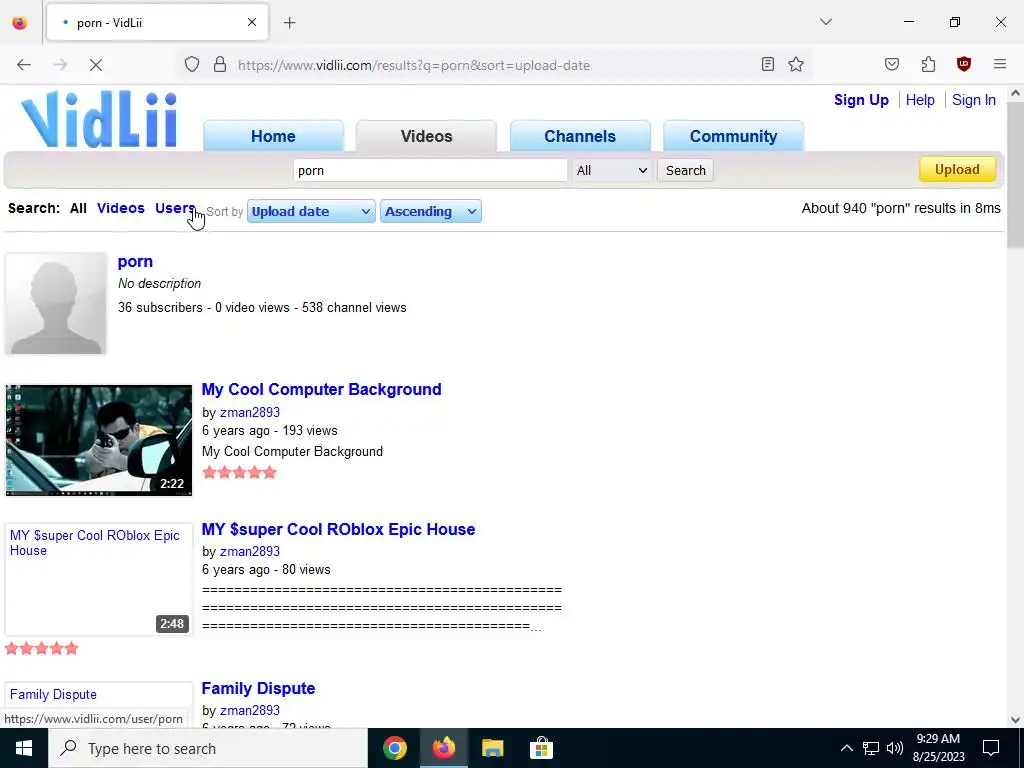Click the yellow Upload button
Viewport: 1024px width, 768px height.
(957, 169)
